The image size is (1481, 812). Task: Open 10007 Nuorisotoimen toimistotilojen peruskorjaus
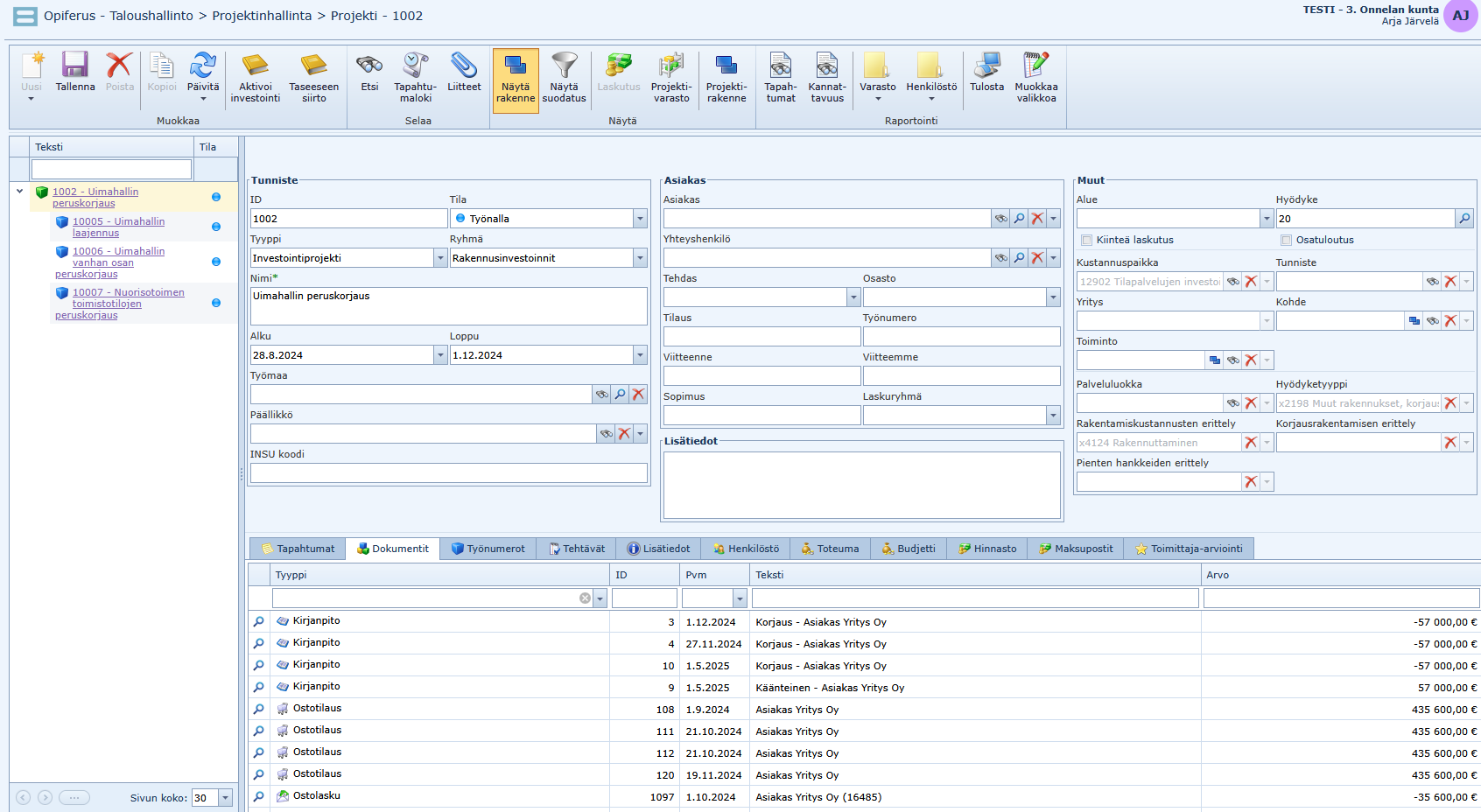pos(128,293)
